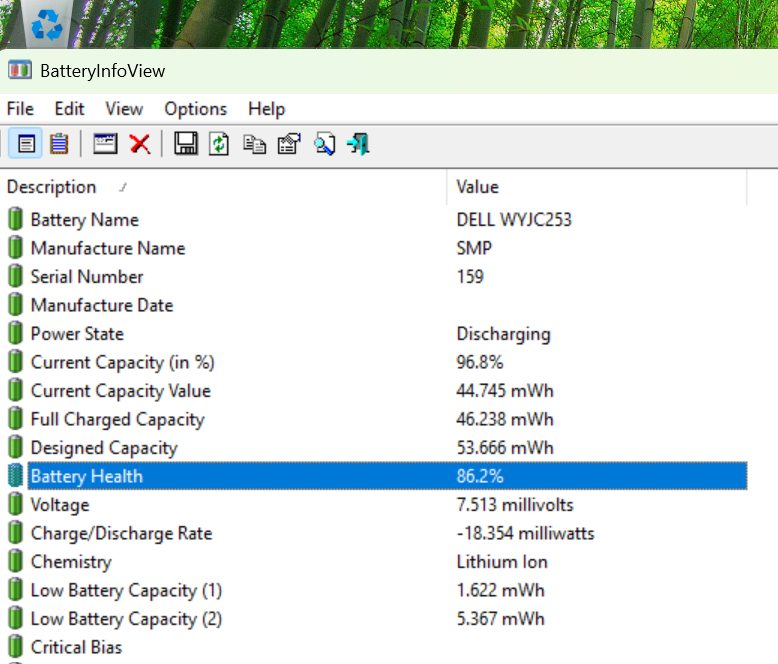
Task: Copy selected items using the toolbar copy icon
Action: (254, 144)
